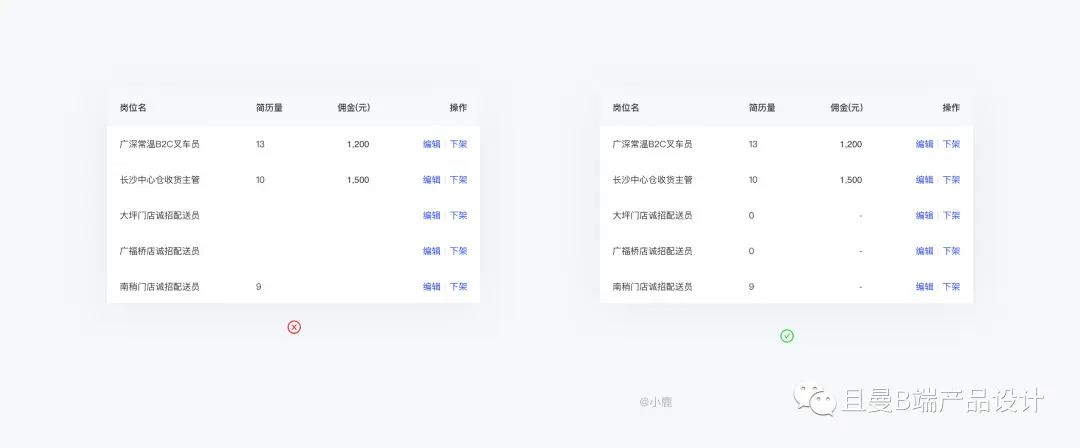Viewport: 1080px width, 448px height.
Task: Click 南稍门店诚招配送员 name in right table
Action: point(652,287)
